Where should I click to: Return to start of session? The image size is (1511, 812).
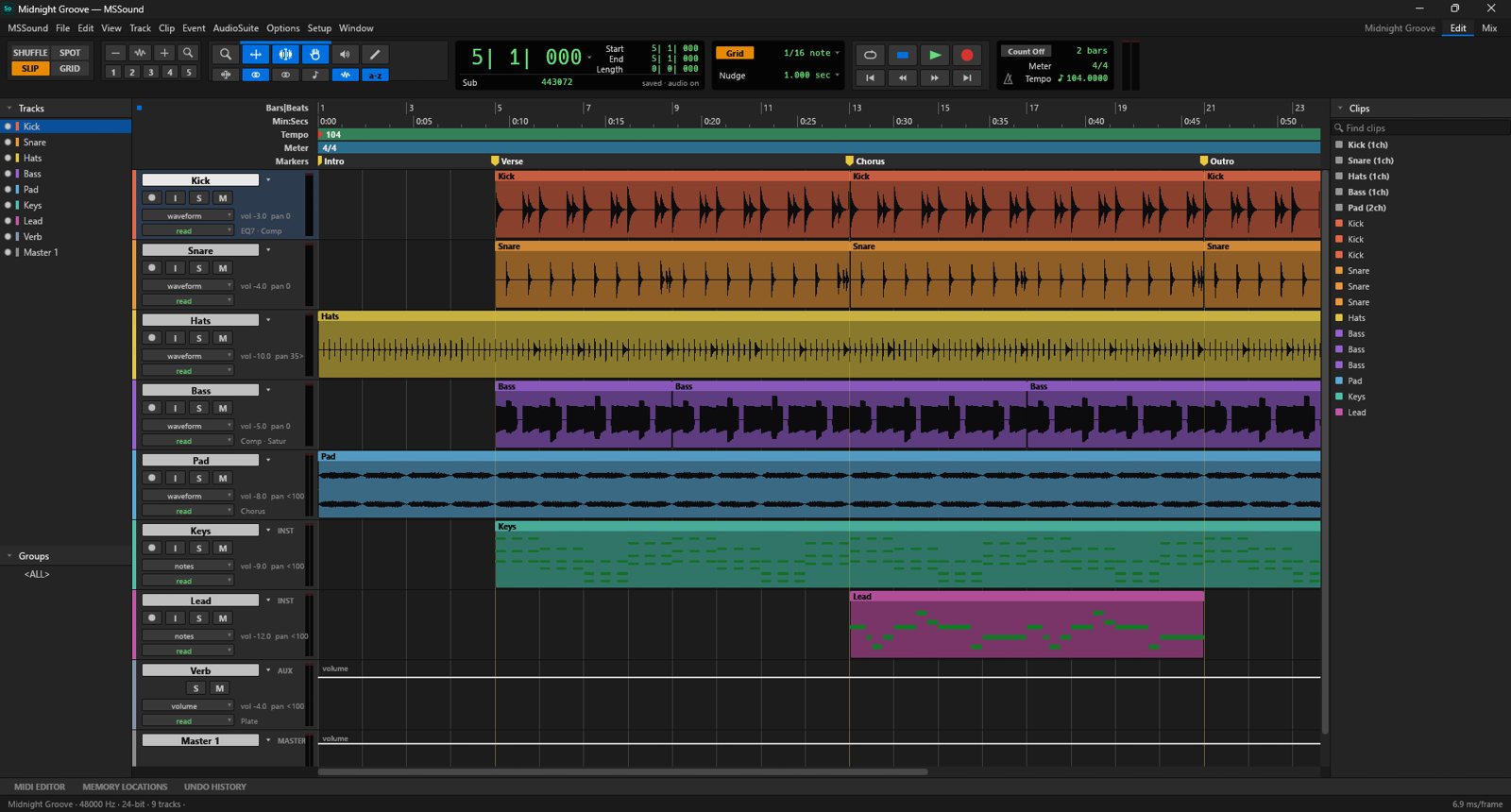click(870, 77)
